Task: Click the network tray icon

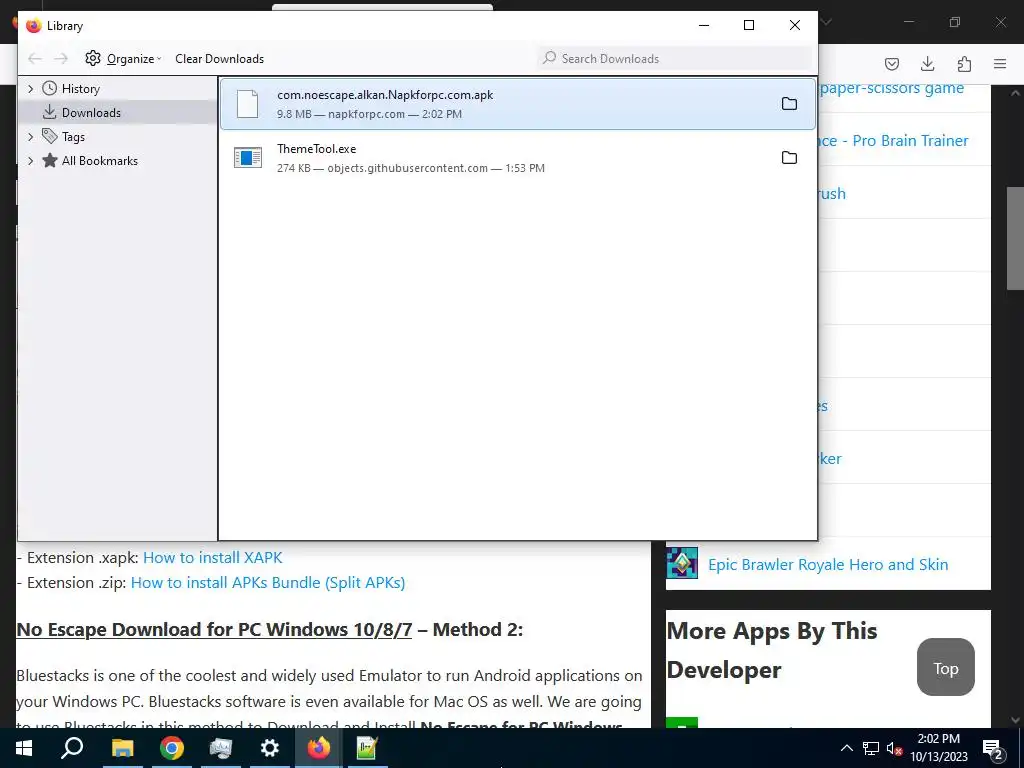Action: click(871, 748)
